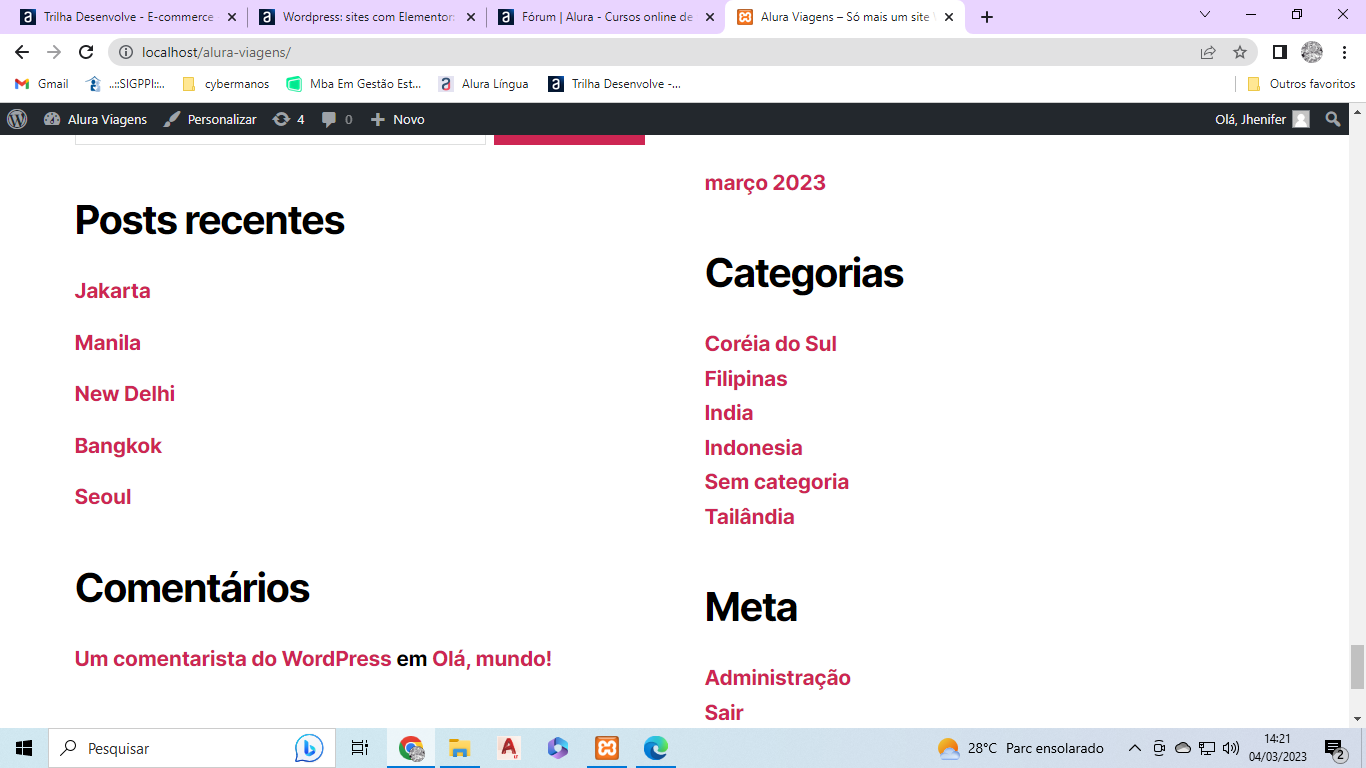Open the Outros favoritos folder
The width and height of the screenshot is (1366, 768).
(1301, 84)
